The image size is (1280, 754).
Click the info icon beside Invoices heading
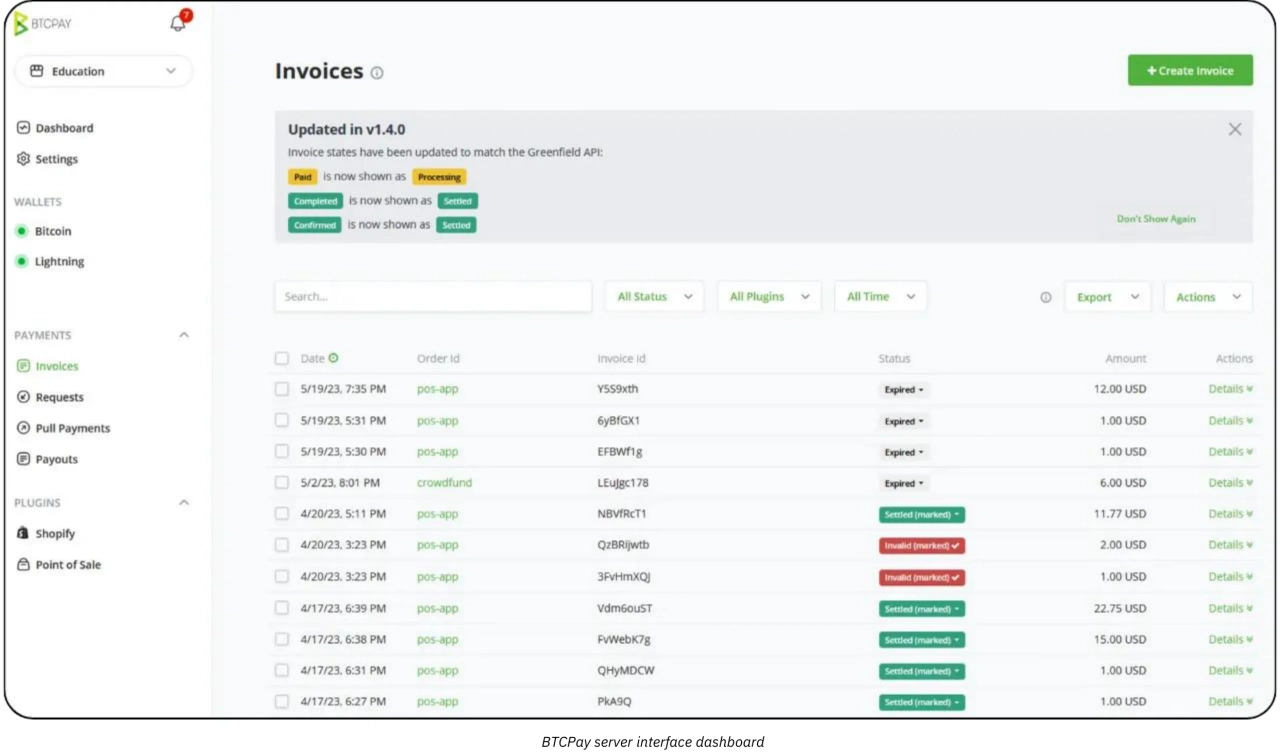coord(377,73)
